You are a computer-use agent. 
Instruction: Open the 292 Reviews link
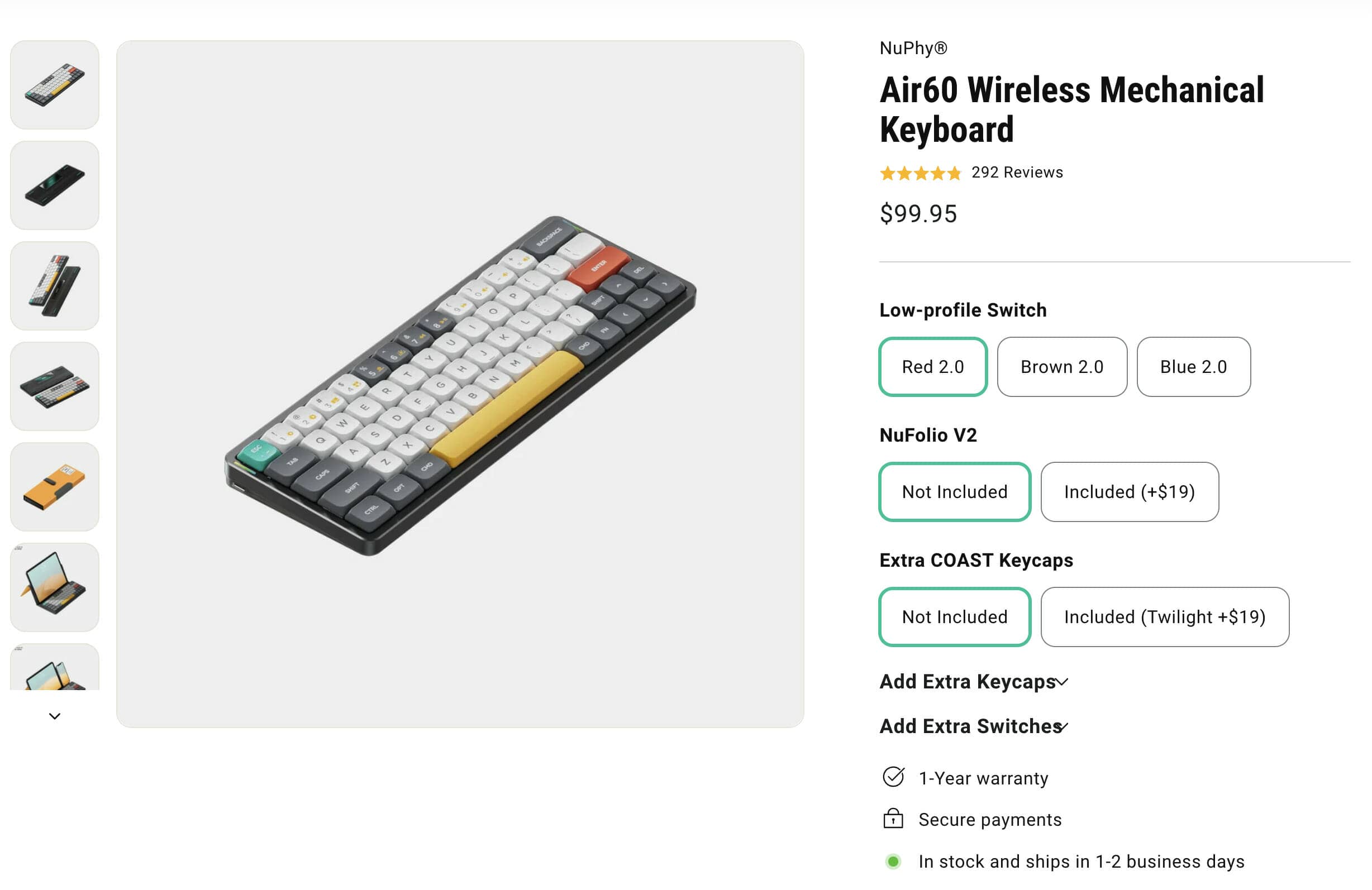[1016, 172]
